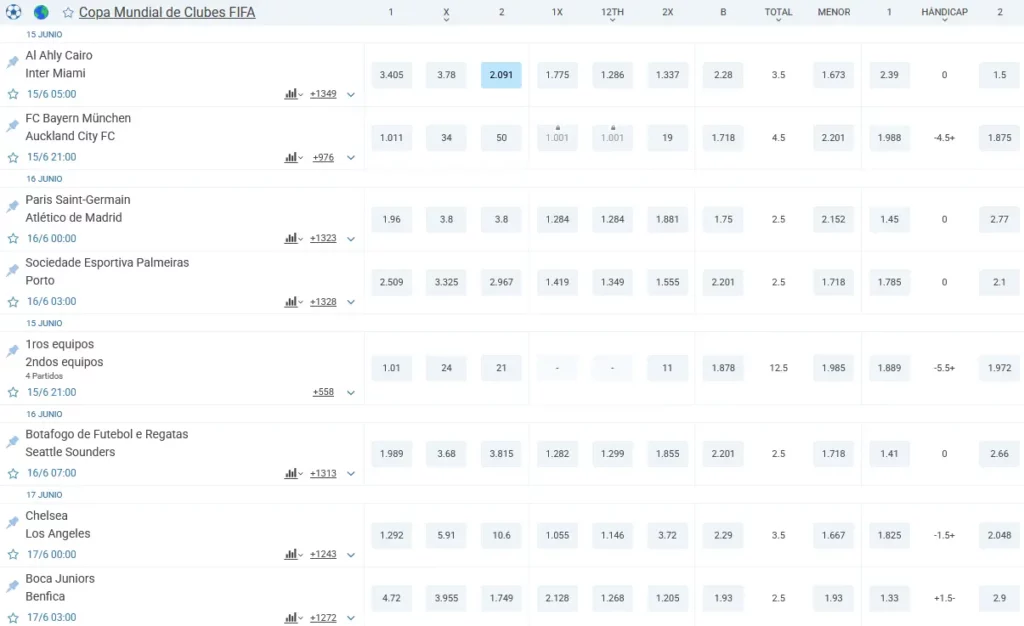Pin the Botafogo vs Seattle Sounders match

pyautogui.click(x=12, y=441)
